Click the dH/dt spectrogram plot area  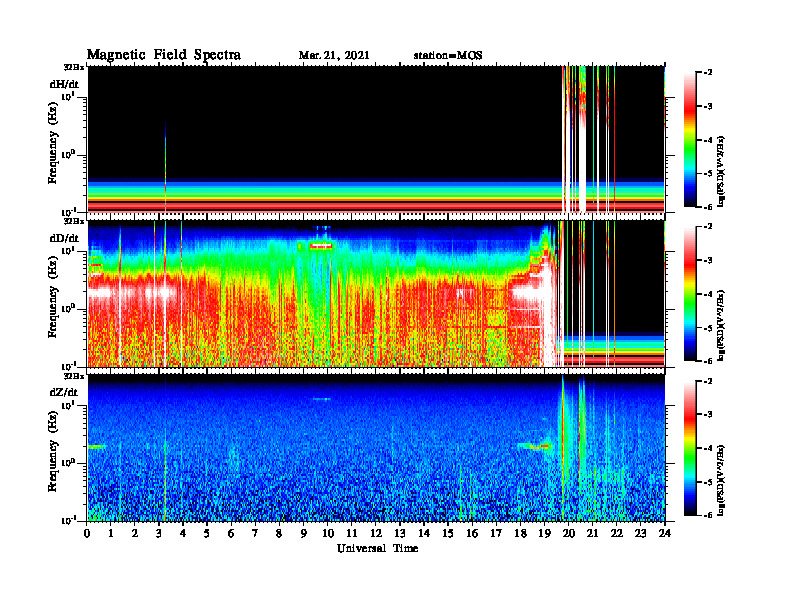(376, 139)
